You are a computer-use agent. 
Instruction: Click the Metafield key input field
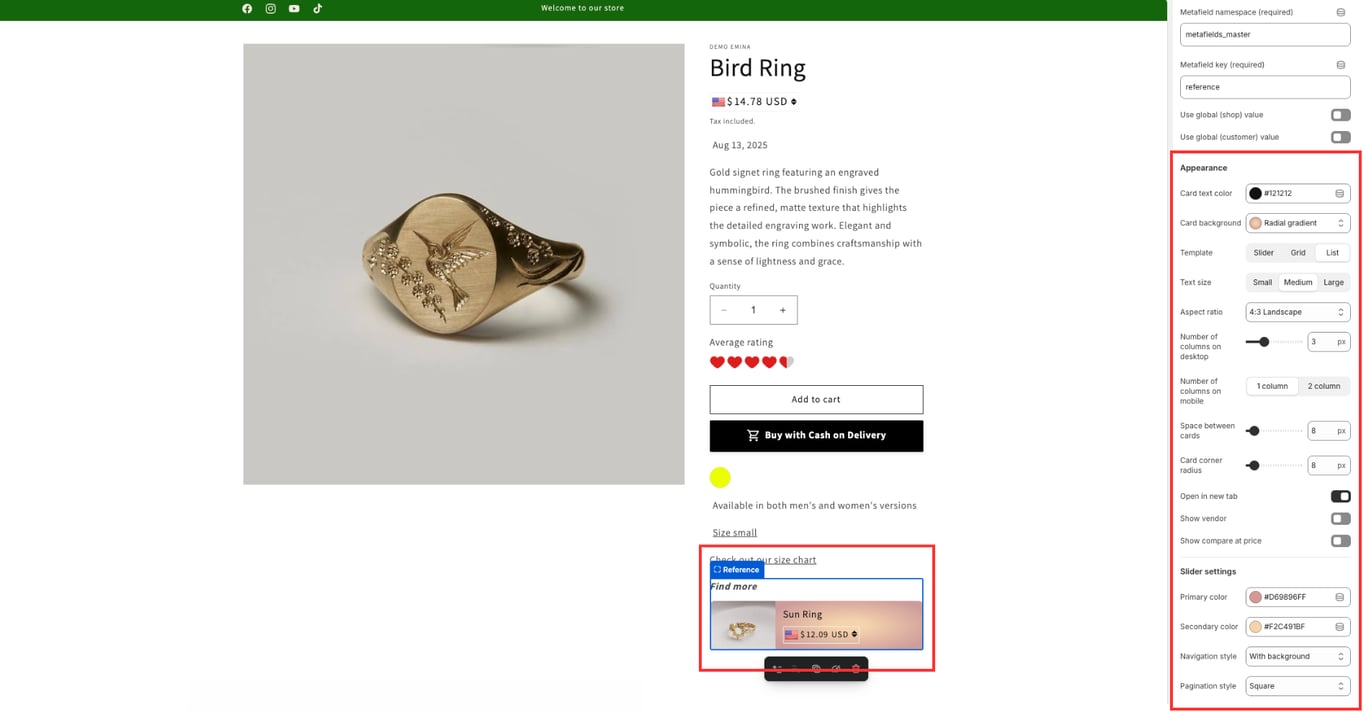pos(1264,87)
